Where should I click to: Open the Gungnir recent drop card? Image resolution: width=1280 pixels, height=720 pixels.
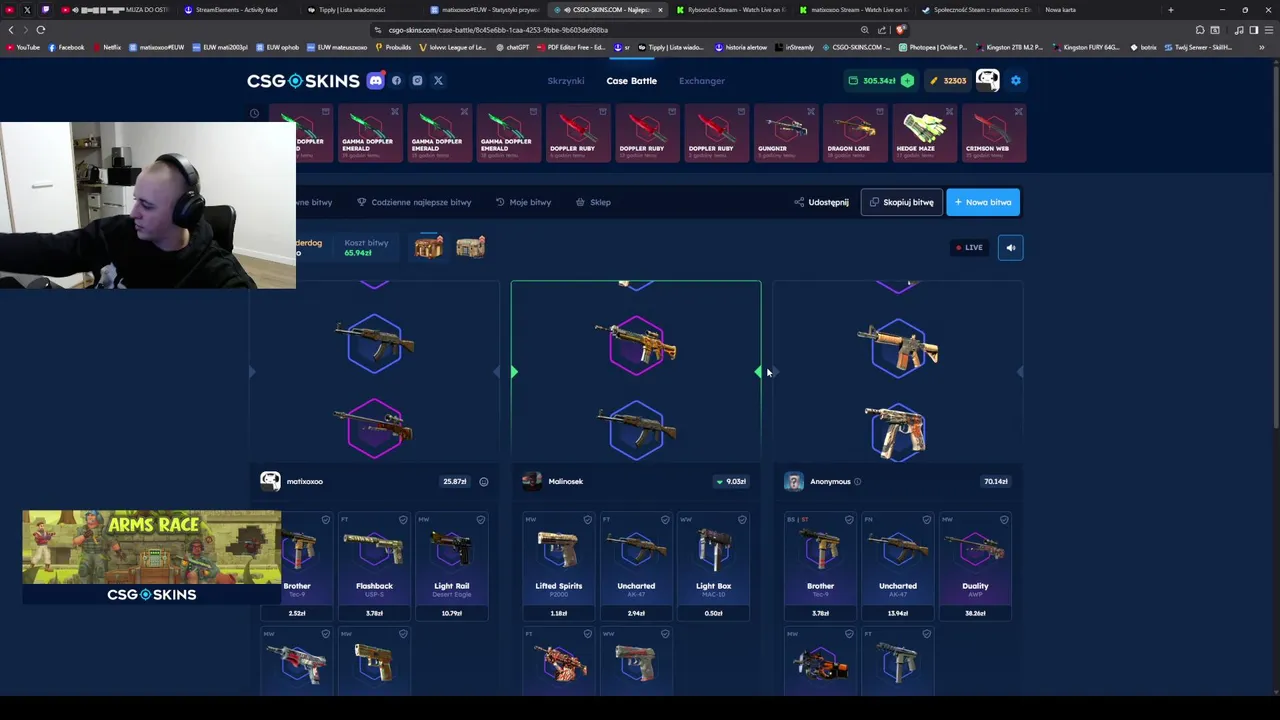pyautogui.click(x=785, y=133)
